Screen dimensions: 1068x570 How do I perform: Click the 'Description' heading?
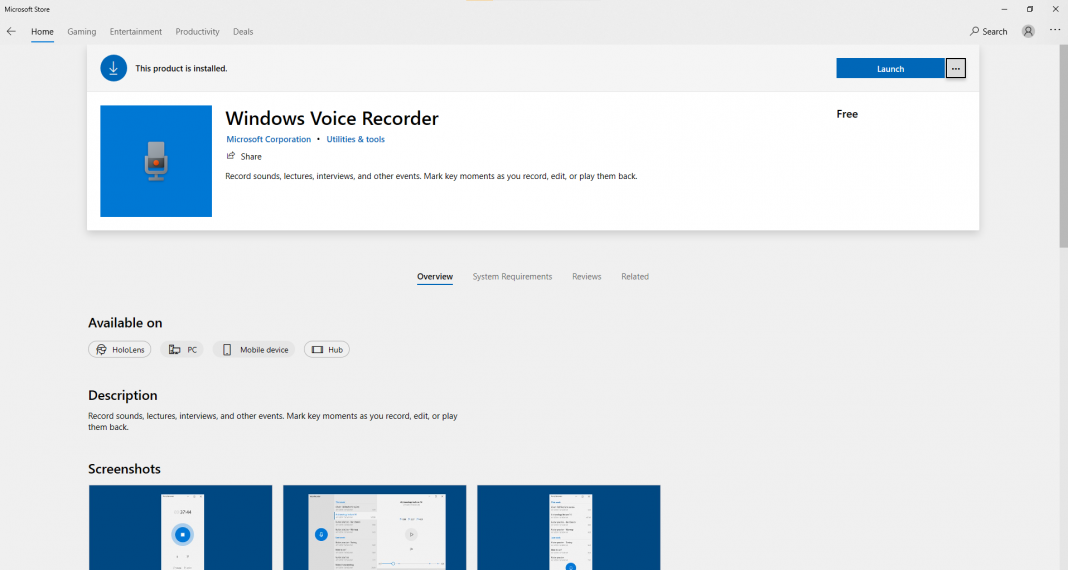tap(123, 395)
